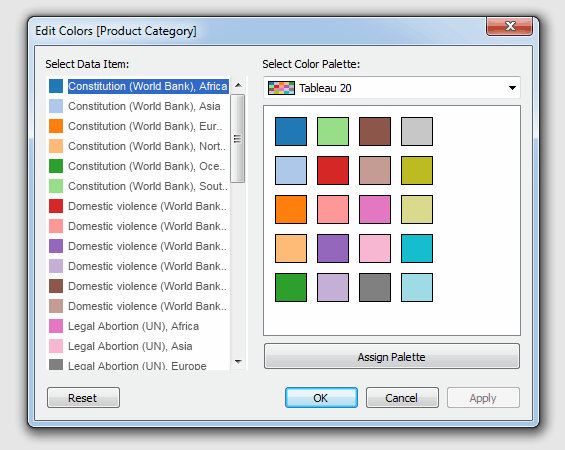Image resolution: width=565 pixels, height=450 pixels.
Task: Select the dark blue palette swatch
Action: point(291,132)
